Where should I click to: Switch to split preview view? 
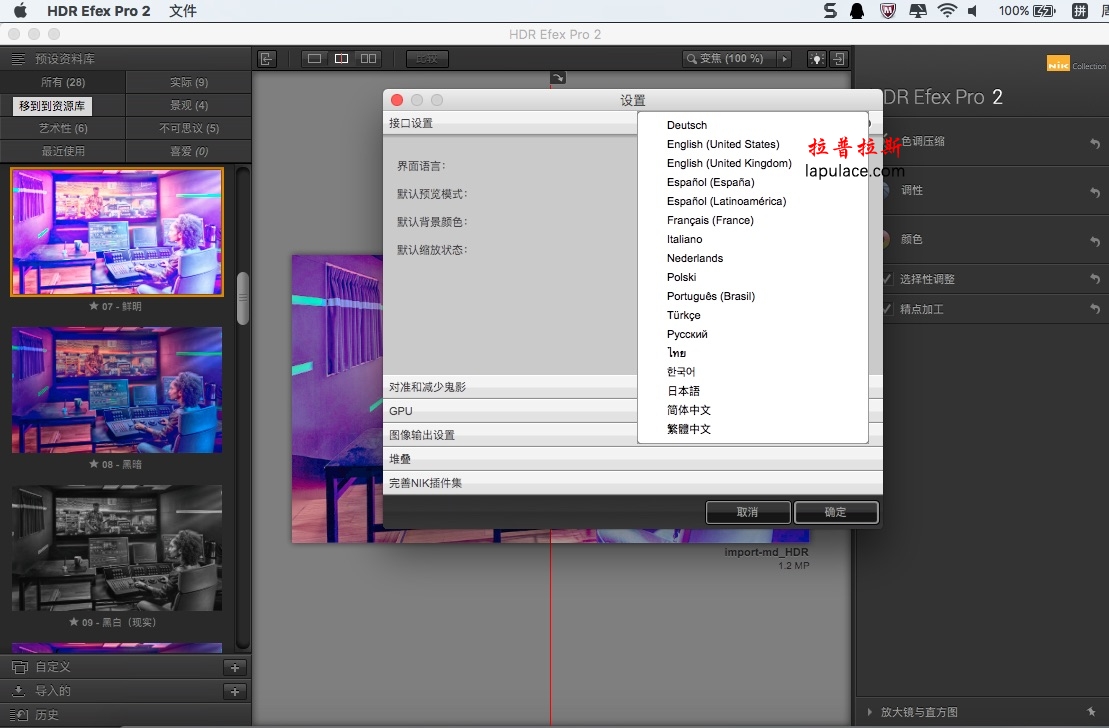point(342,59)
